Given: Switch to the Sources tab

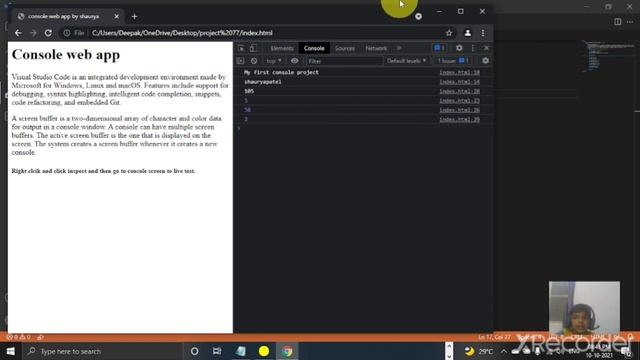Looking at the screenshot, I should point(344,48).
